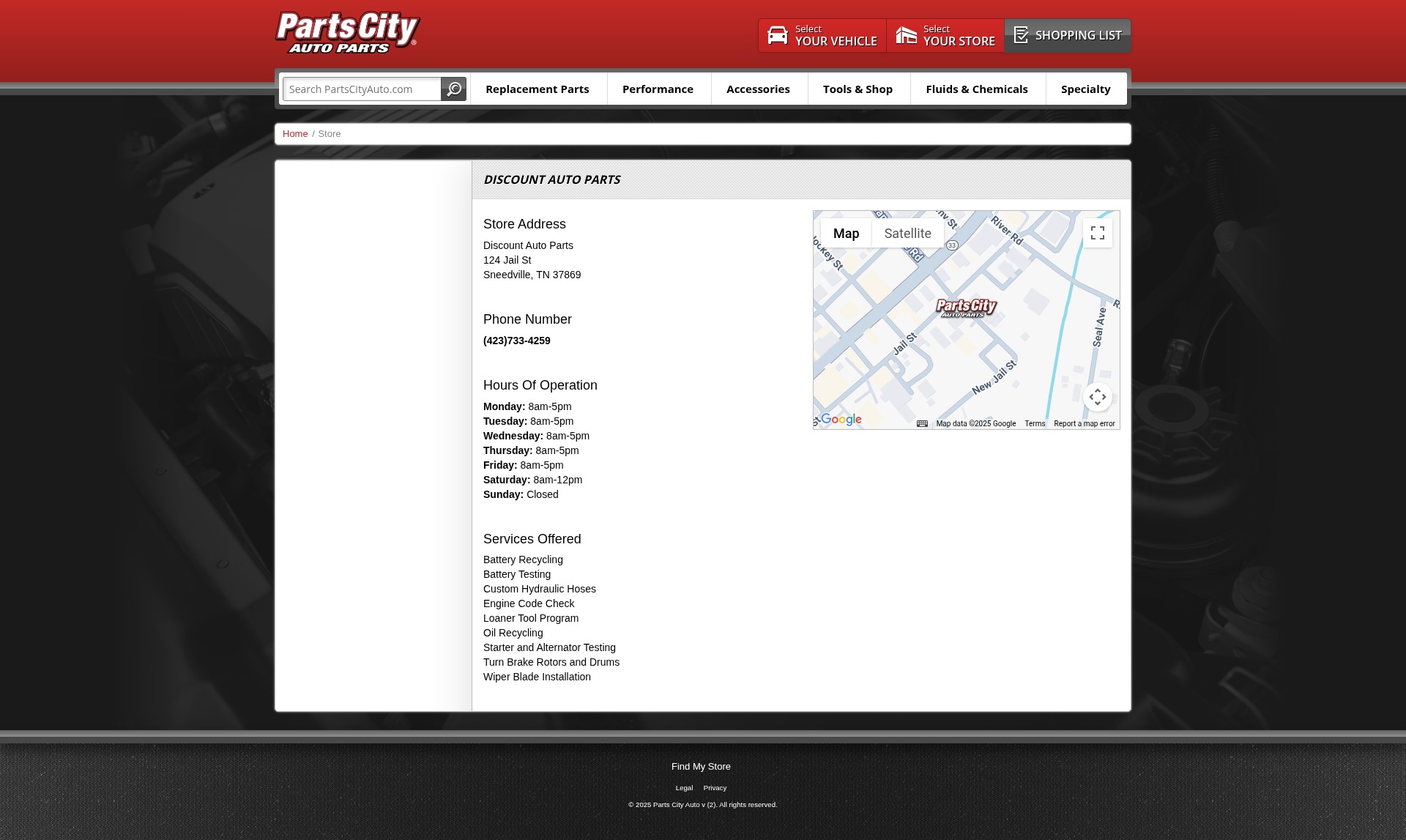Switch map to Satellite view
The height and width of the screenshot is (840, 1406).
907,233
